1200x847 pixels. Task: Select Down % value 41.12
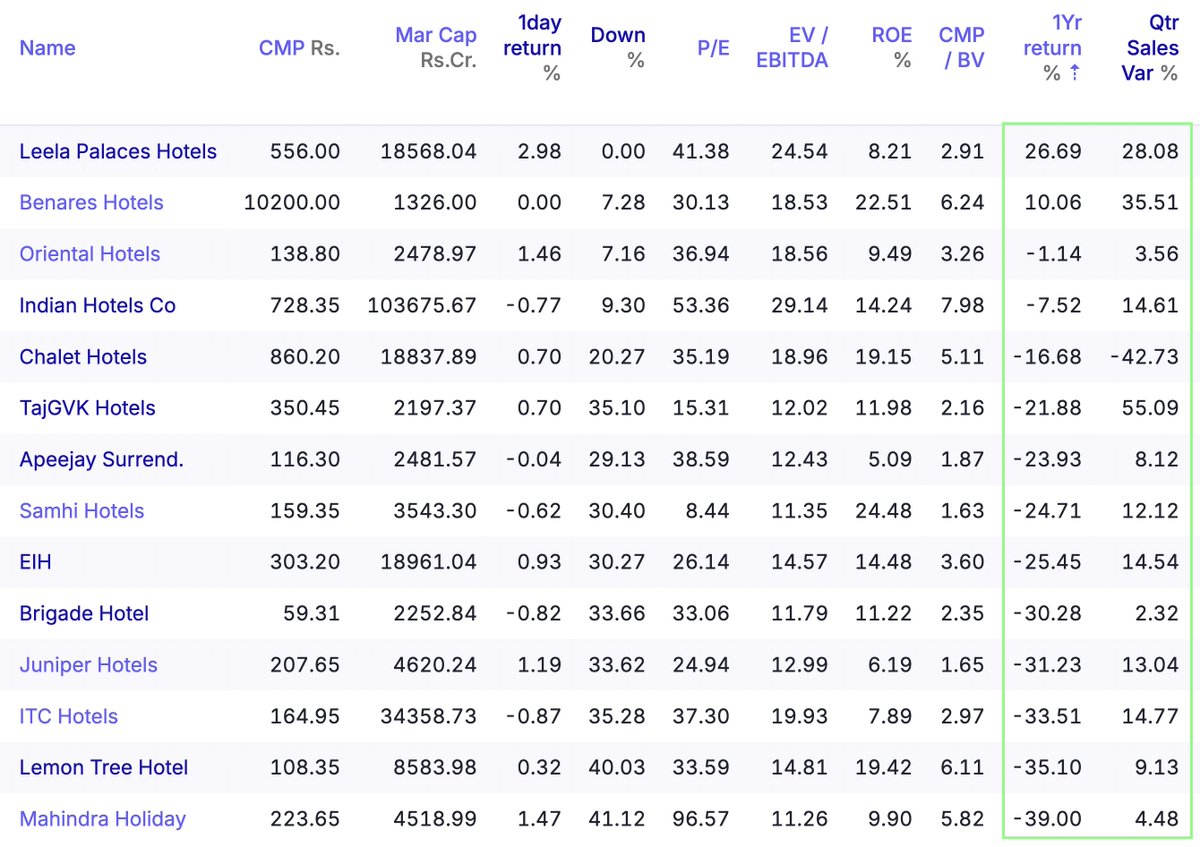[x=619, y=819]
